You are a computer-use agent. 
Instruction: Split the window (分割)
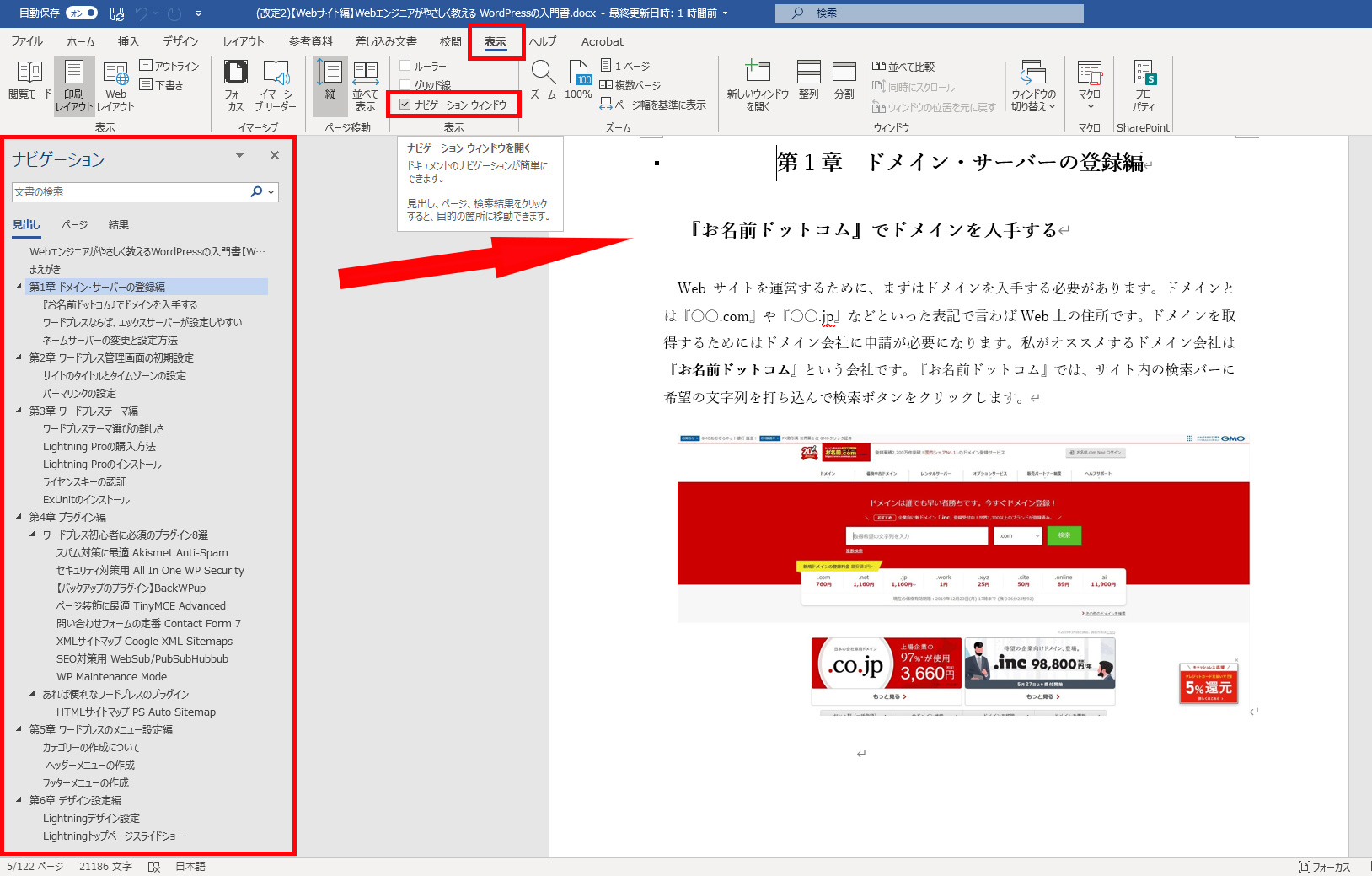(844, 81)
